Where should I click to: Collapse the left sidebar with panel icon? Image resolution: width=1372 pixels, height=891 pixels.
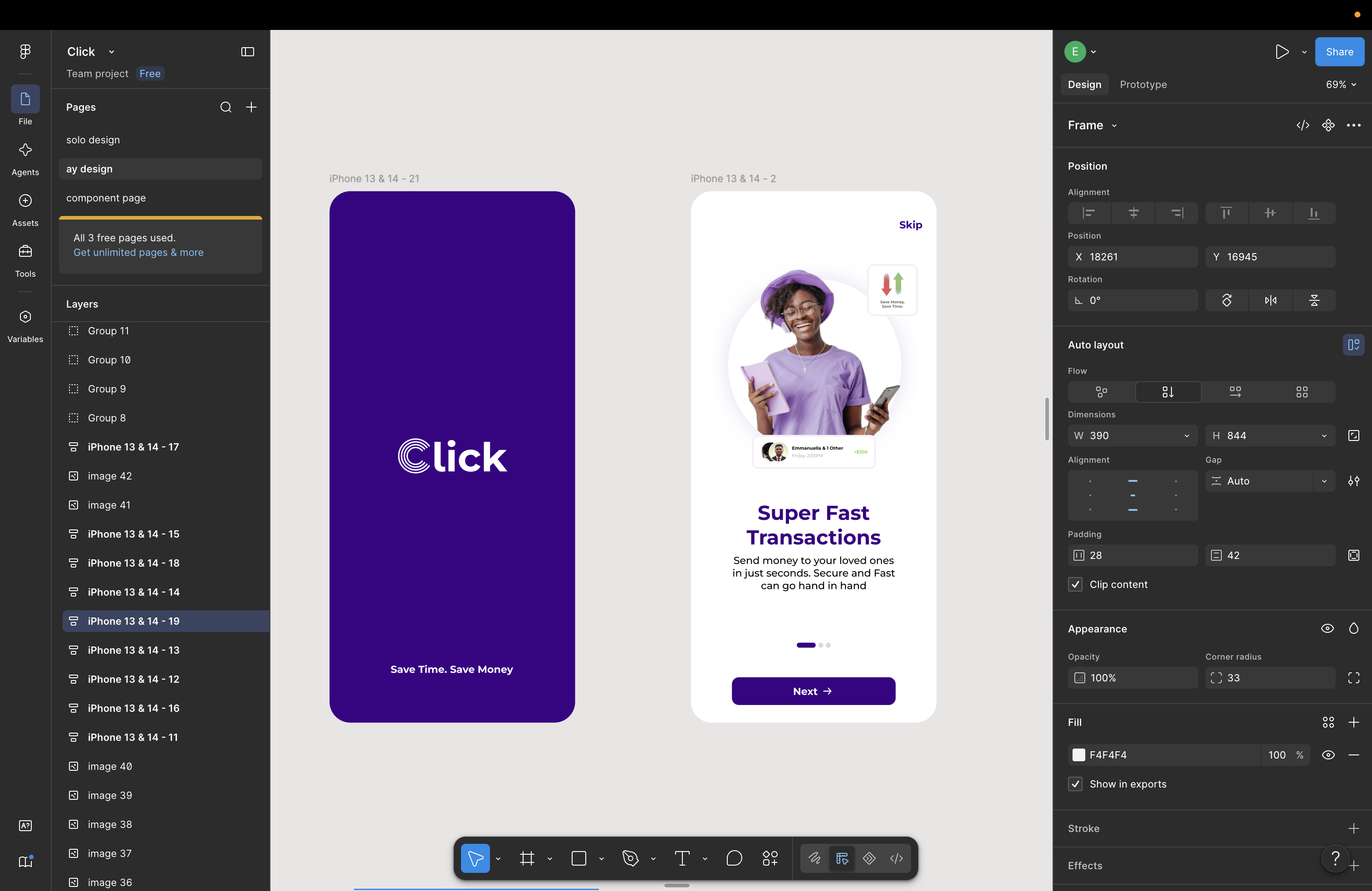pyautogui.click(x=247, y=52)
